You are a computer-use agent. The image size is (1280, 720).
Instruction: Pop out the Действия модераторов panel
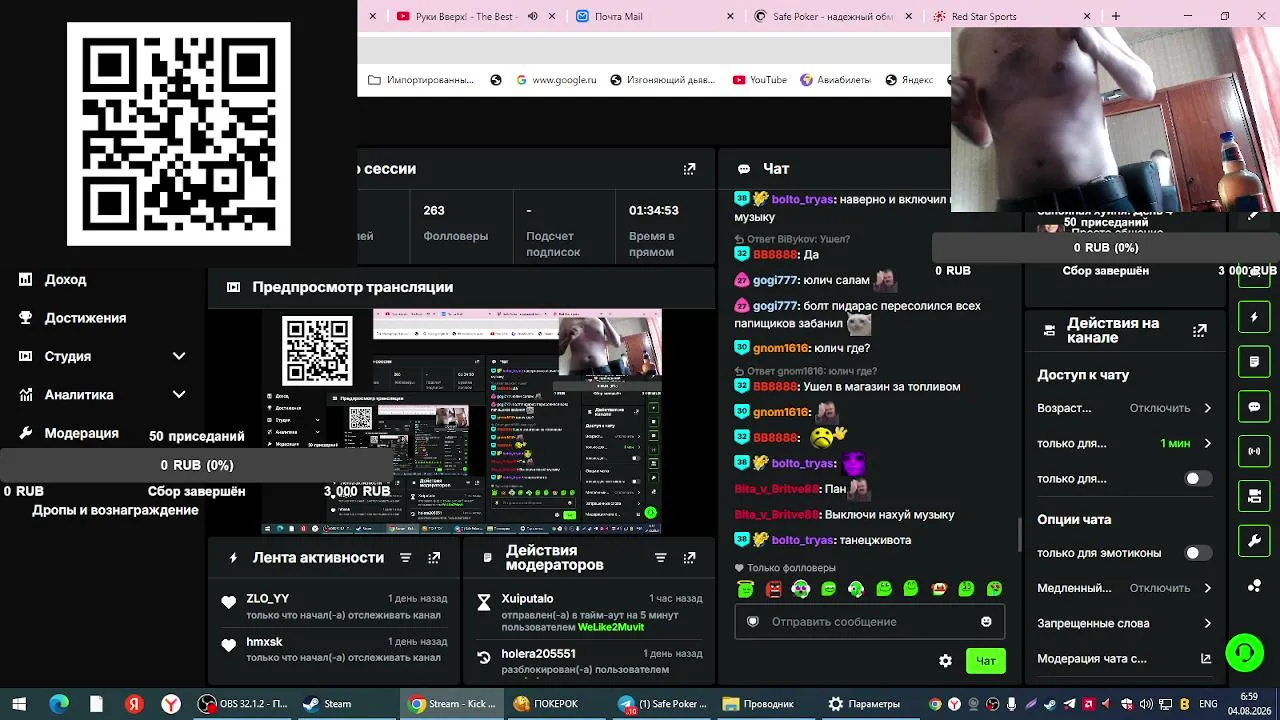click(x=689, y=558)
